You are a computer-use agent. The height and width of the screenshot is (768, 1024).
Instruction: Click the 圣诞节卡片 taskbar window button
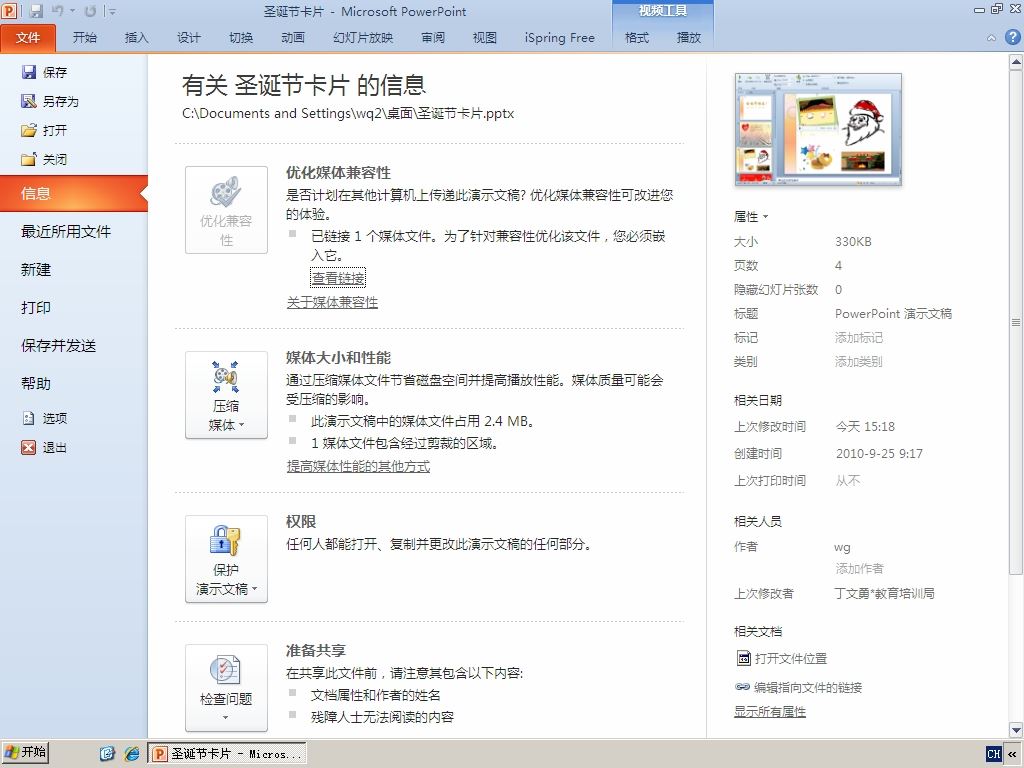(x=227, y=754)
